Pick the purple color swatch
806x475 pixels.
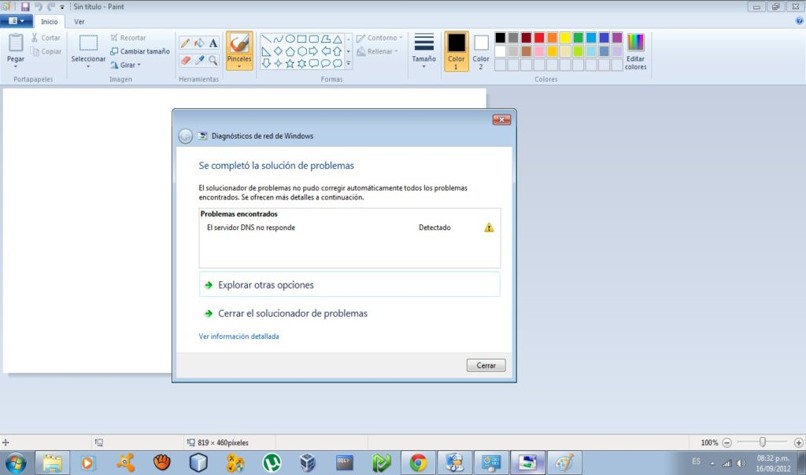pos(617,38)
